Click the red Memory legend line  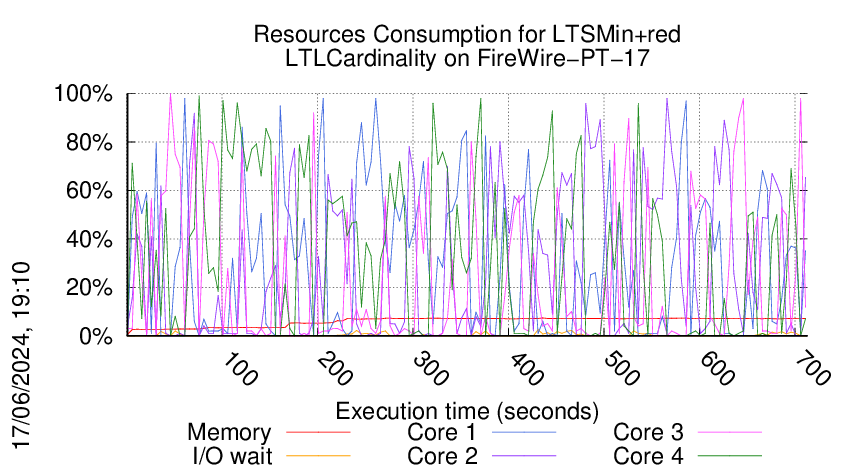coord(318,433)
